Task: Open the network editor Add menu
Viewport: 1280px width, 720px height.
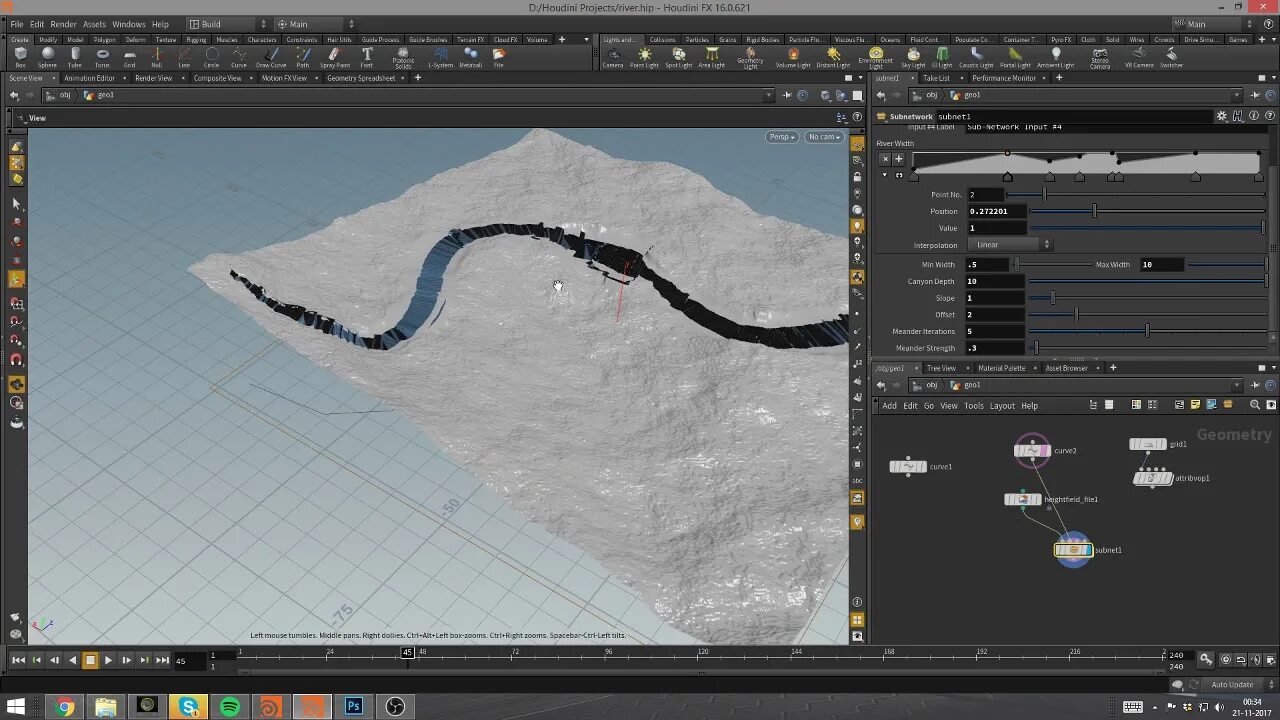Action: pyautogui.click(x=889, y=406)
